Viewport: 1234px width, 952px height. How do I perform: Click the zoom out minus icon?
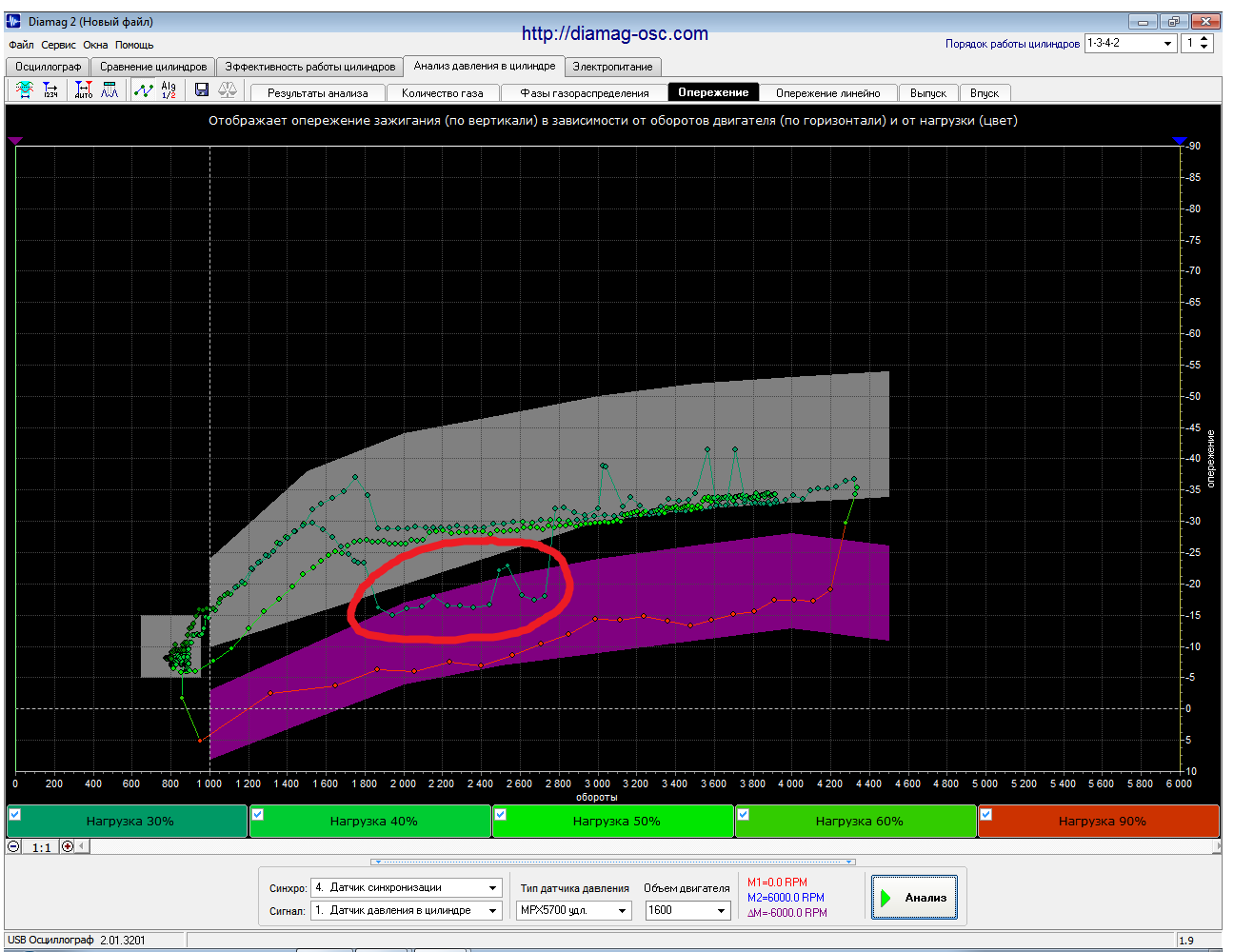(x=13, y=846)
